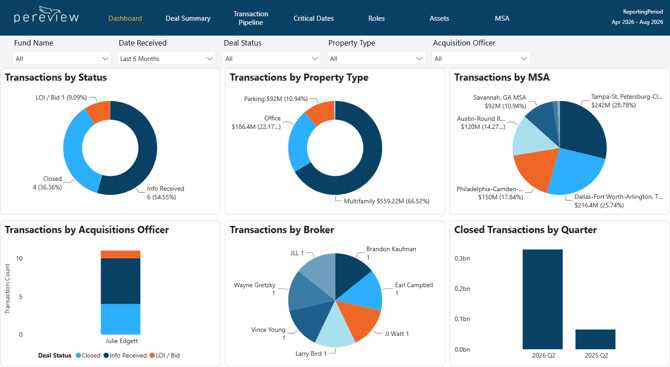The image size is (670, 367).
Task: Click the Transactions by MSA title
Action: tap(502, 77)
